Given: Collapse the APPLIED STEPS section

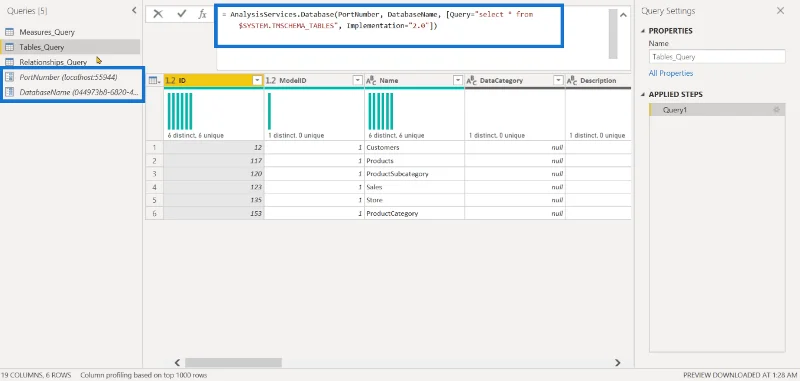Looking at the screenshot, I should 643,95.
